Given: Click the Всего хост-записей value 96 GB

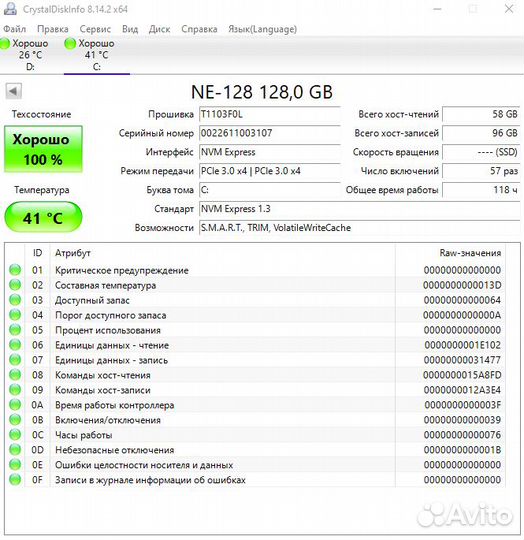Looking at the screenshot, I should point(481,133).
